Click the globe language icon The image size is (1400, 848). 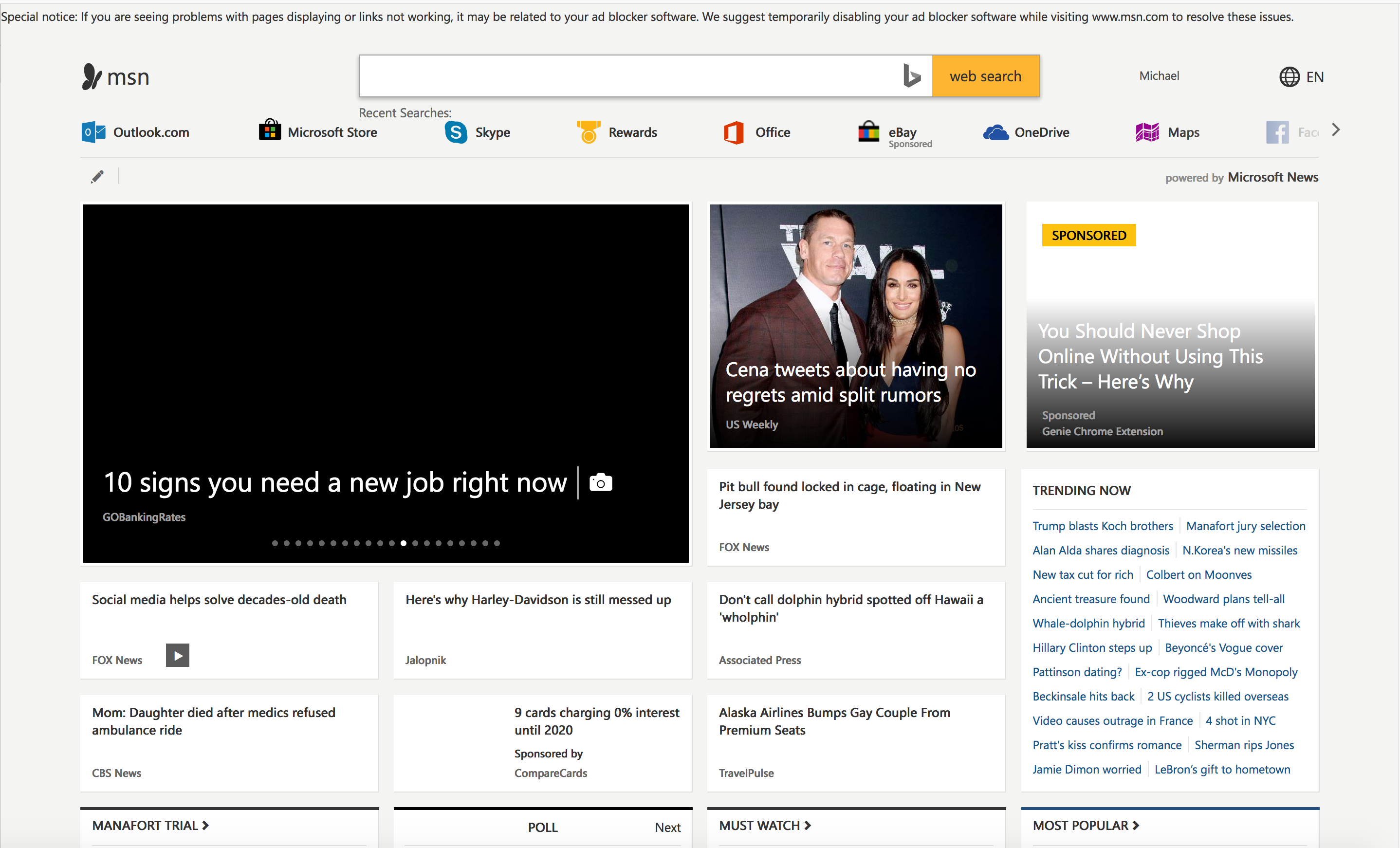(1289, 77)
